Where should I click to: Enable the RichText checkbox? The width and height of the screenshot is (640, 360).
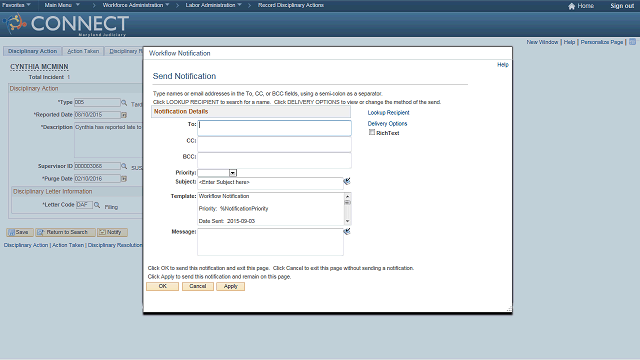(x=372, y=132)
